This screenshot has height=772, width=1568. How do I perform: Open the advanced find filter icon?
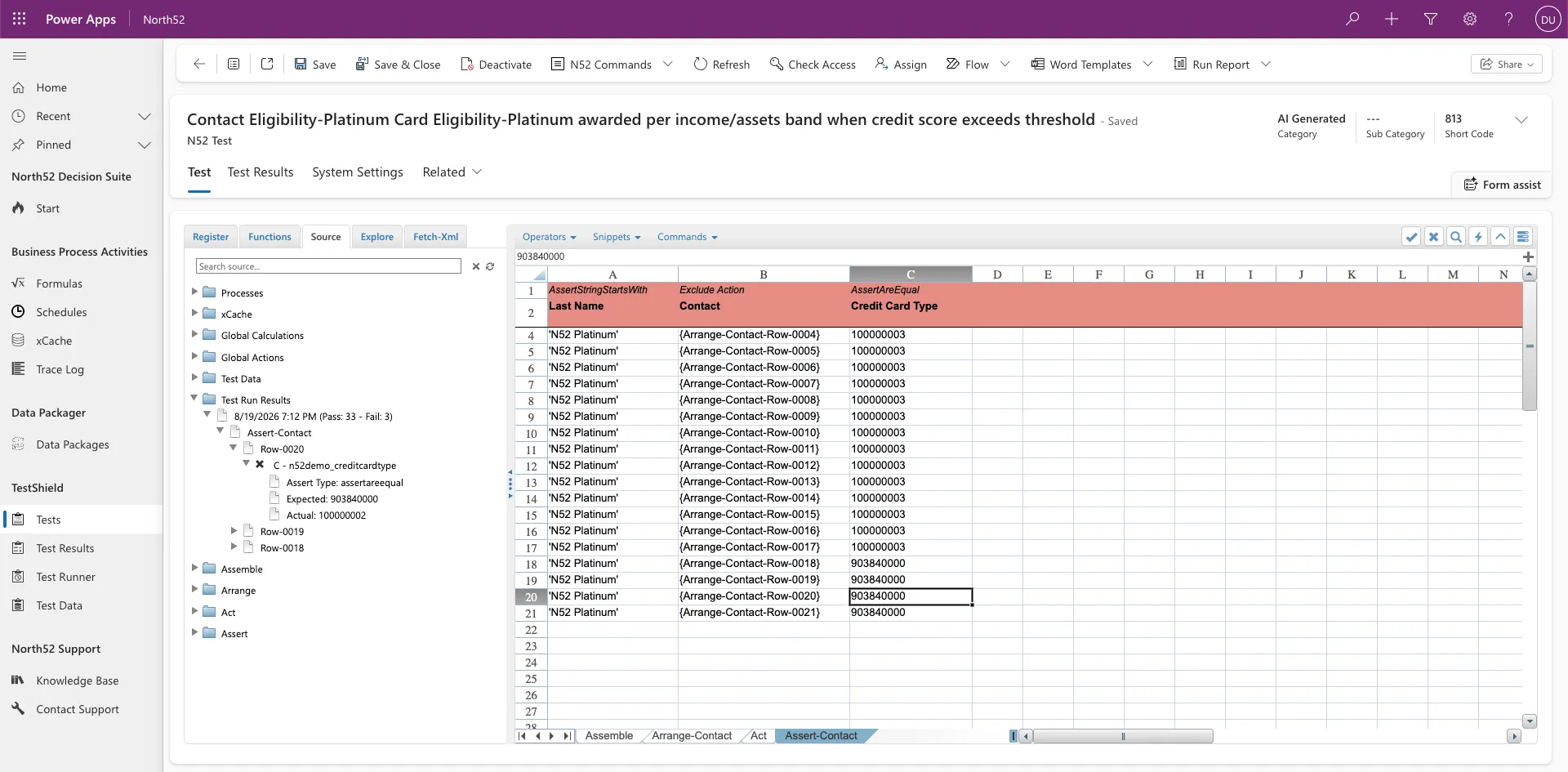click(1431, 19)
